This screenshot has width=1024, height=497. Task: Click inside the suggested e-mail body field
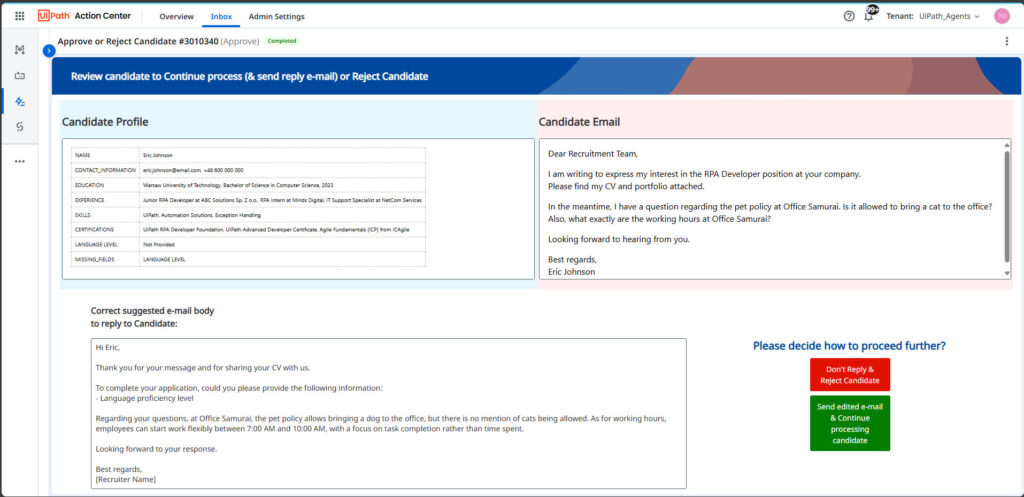pos(389,413)
